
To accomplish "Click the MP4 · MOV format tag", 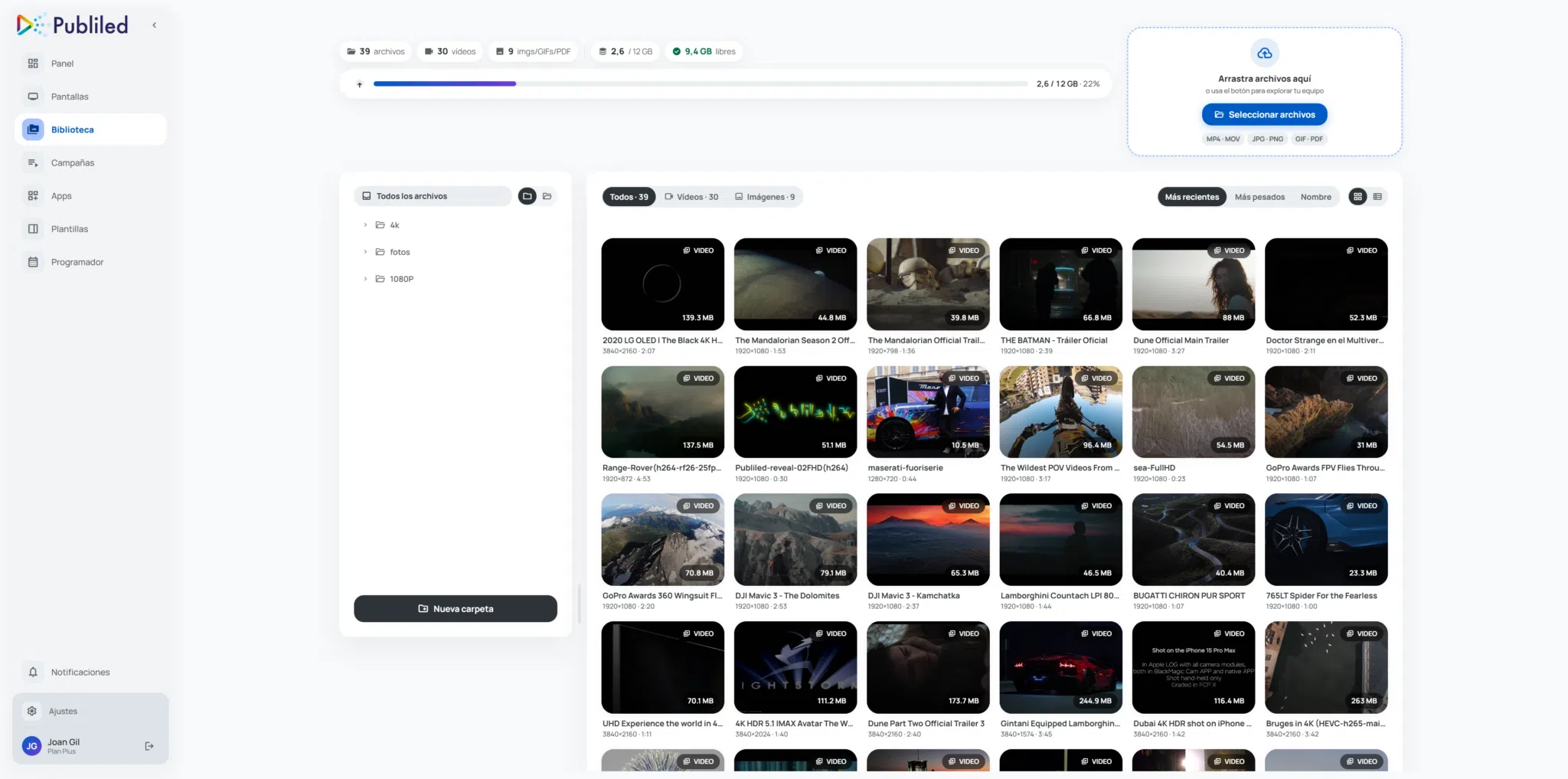I will tap(1223, 139).
